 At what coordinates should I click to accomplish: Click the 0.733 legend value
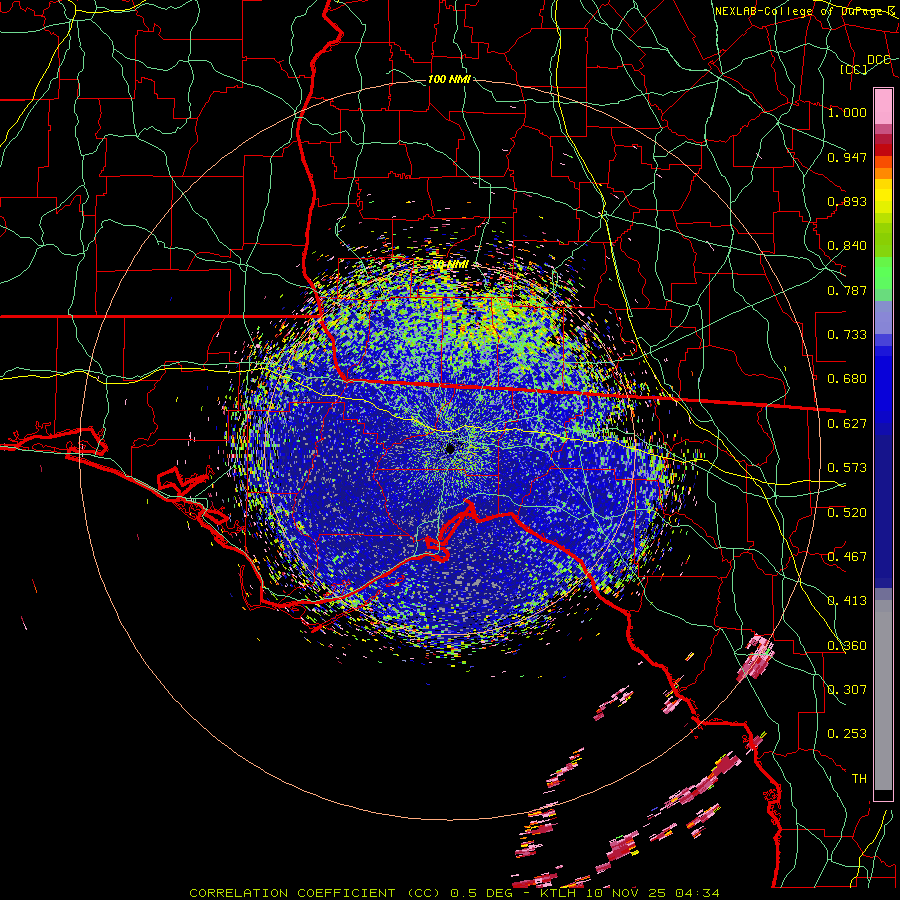pyautogui.click(x=847, y=335)
